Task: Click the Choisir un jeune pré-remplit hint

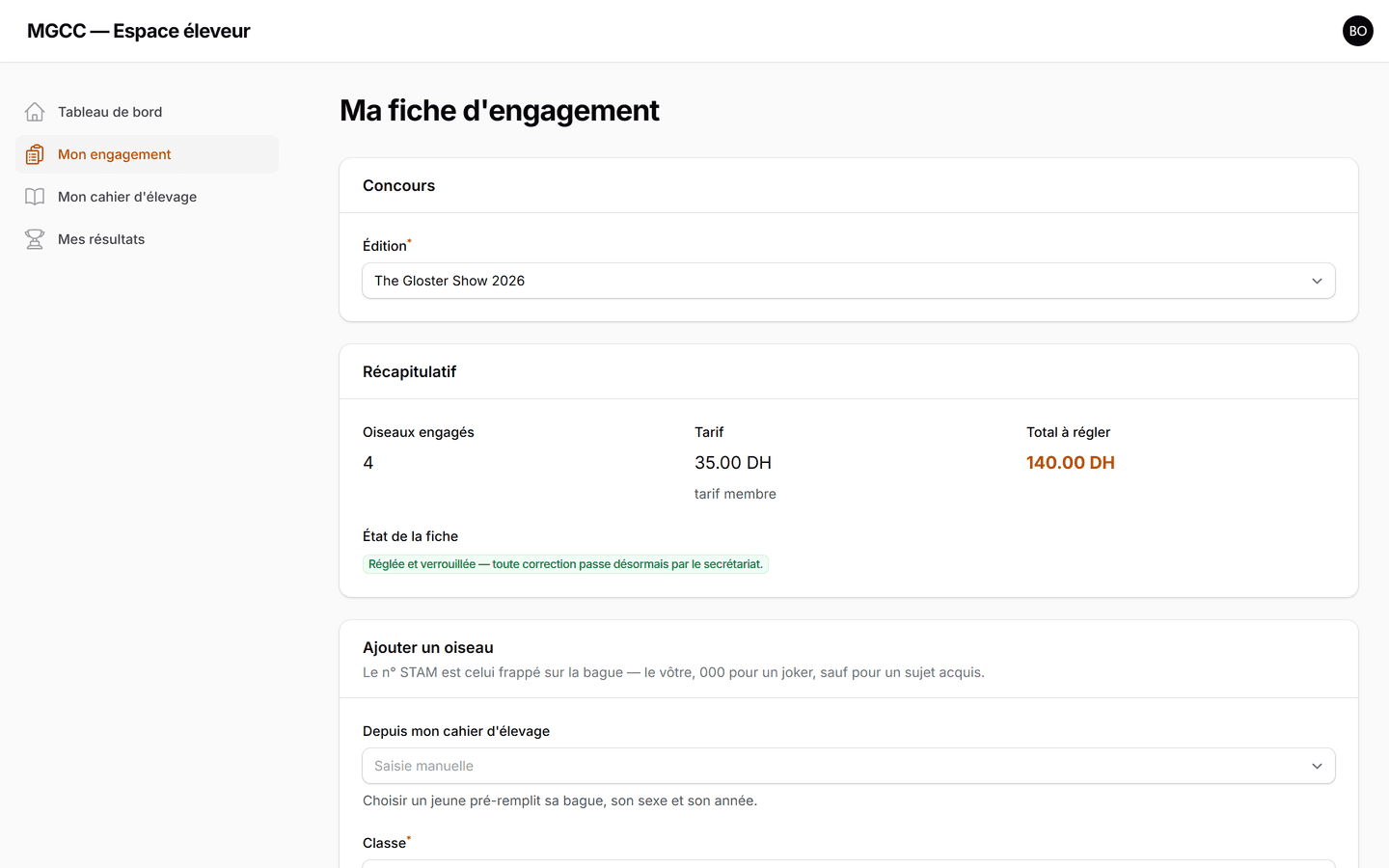Action: [559, 800]
